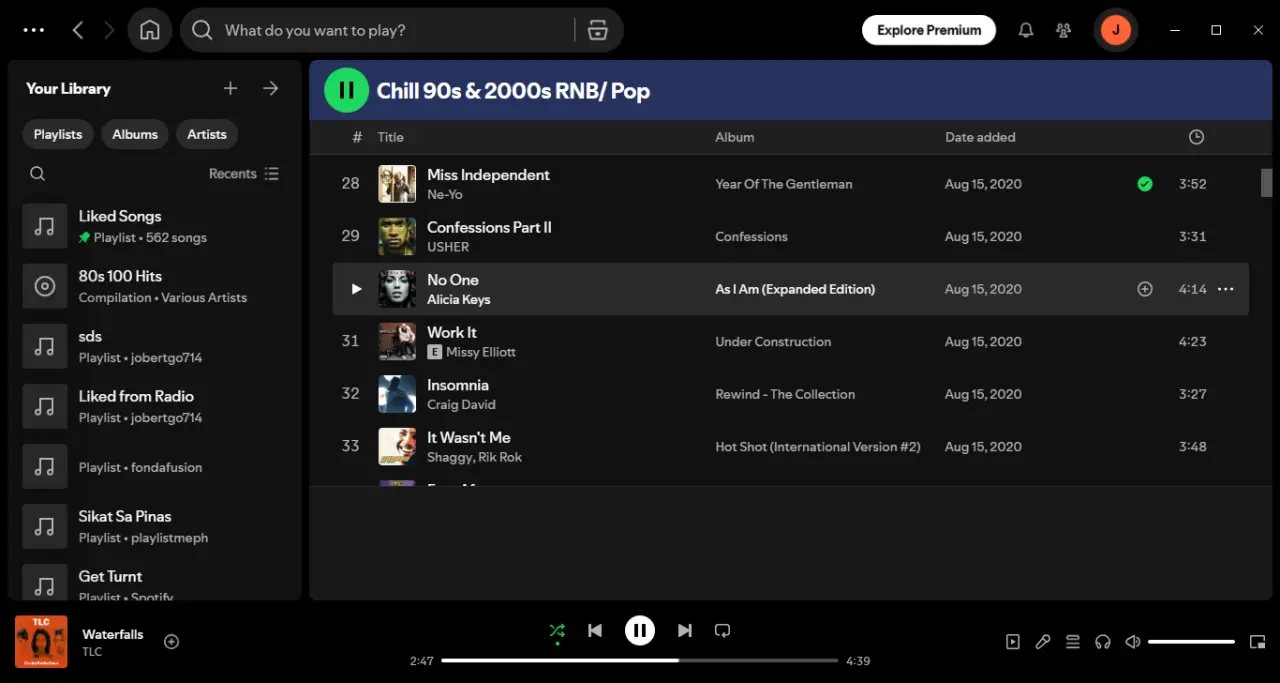Mute the volume speaker icon
The image size is (1280, 683).
(x=1133, y=642)
